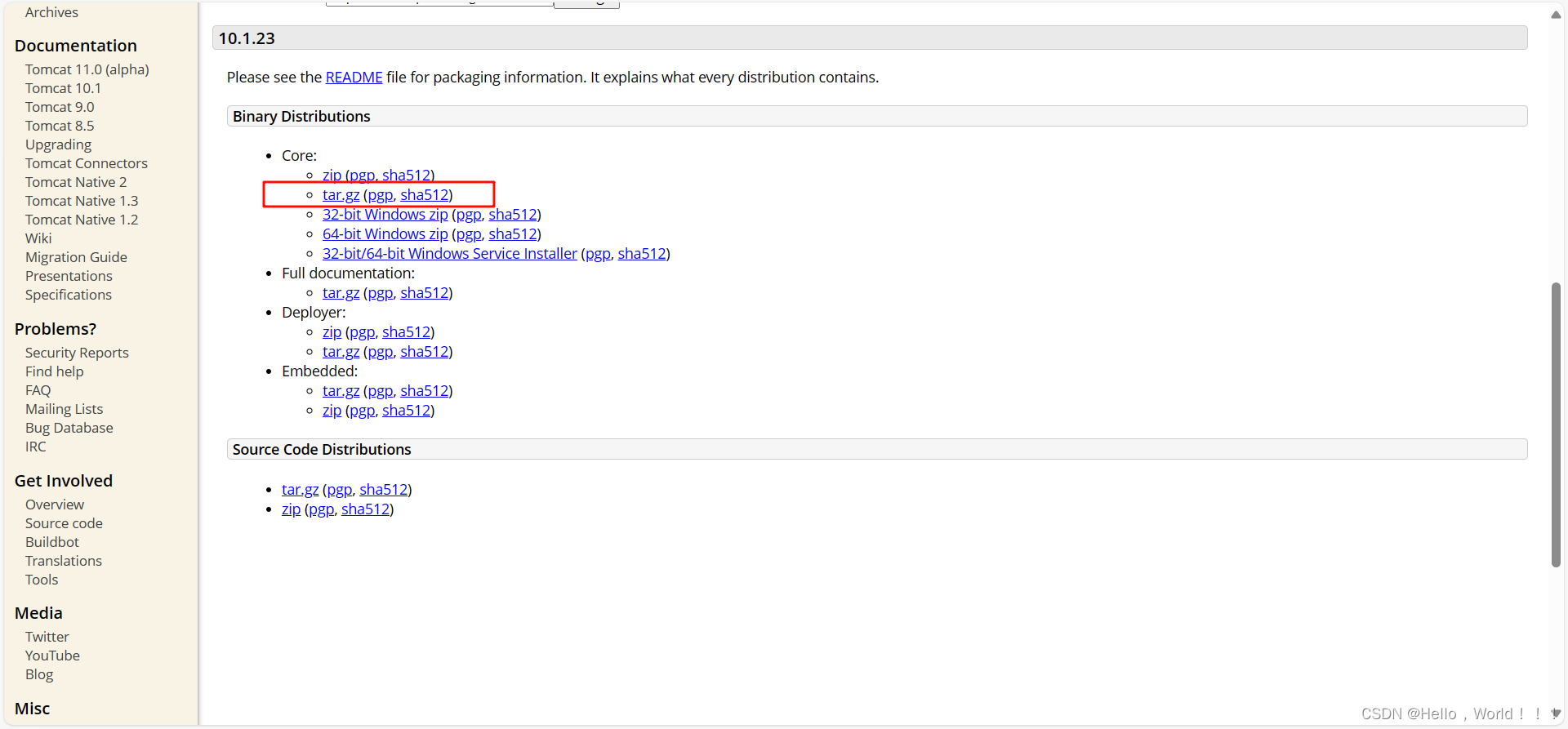Go to the Upgrading page
The width and height of the screenshot is (1568, 729).
[58, 144]
